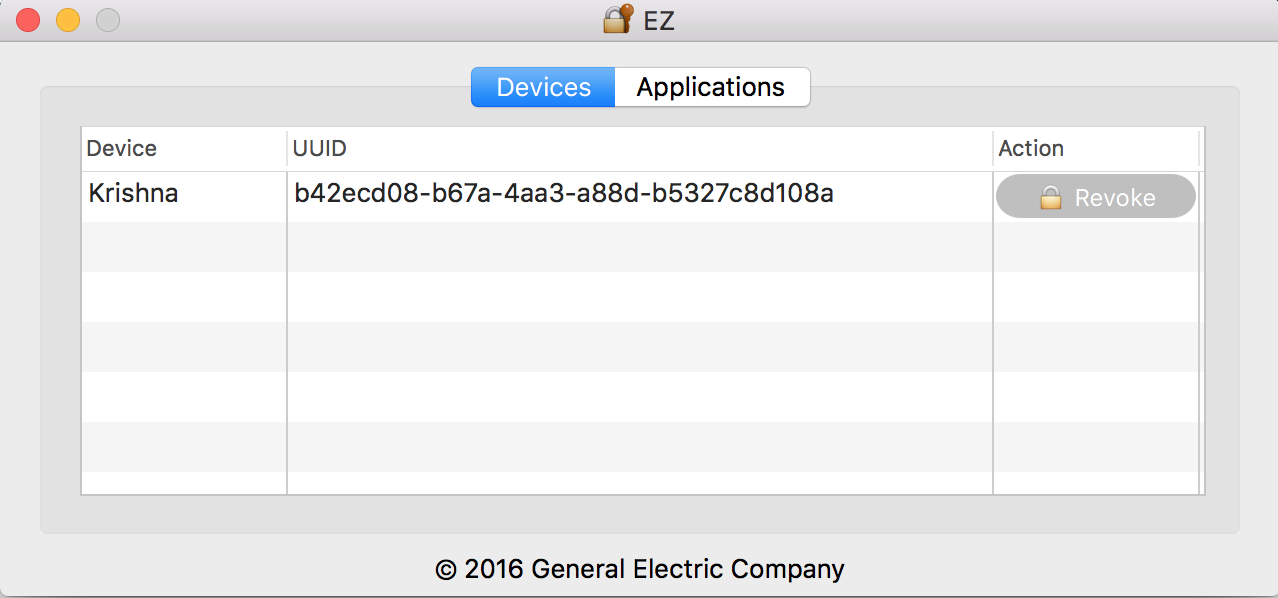Select the Krishna device name cell

pos(134,193)
